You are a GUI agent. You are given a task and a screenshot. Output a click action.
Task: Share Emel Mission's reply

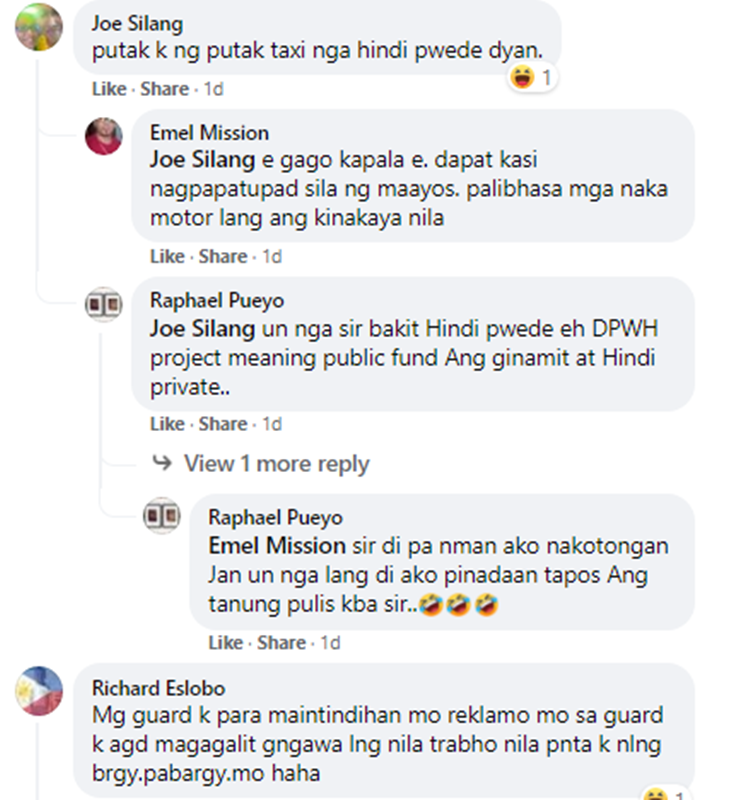[223, 256]
